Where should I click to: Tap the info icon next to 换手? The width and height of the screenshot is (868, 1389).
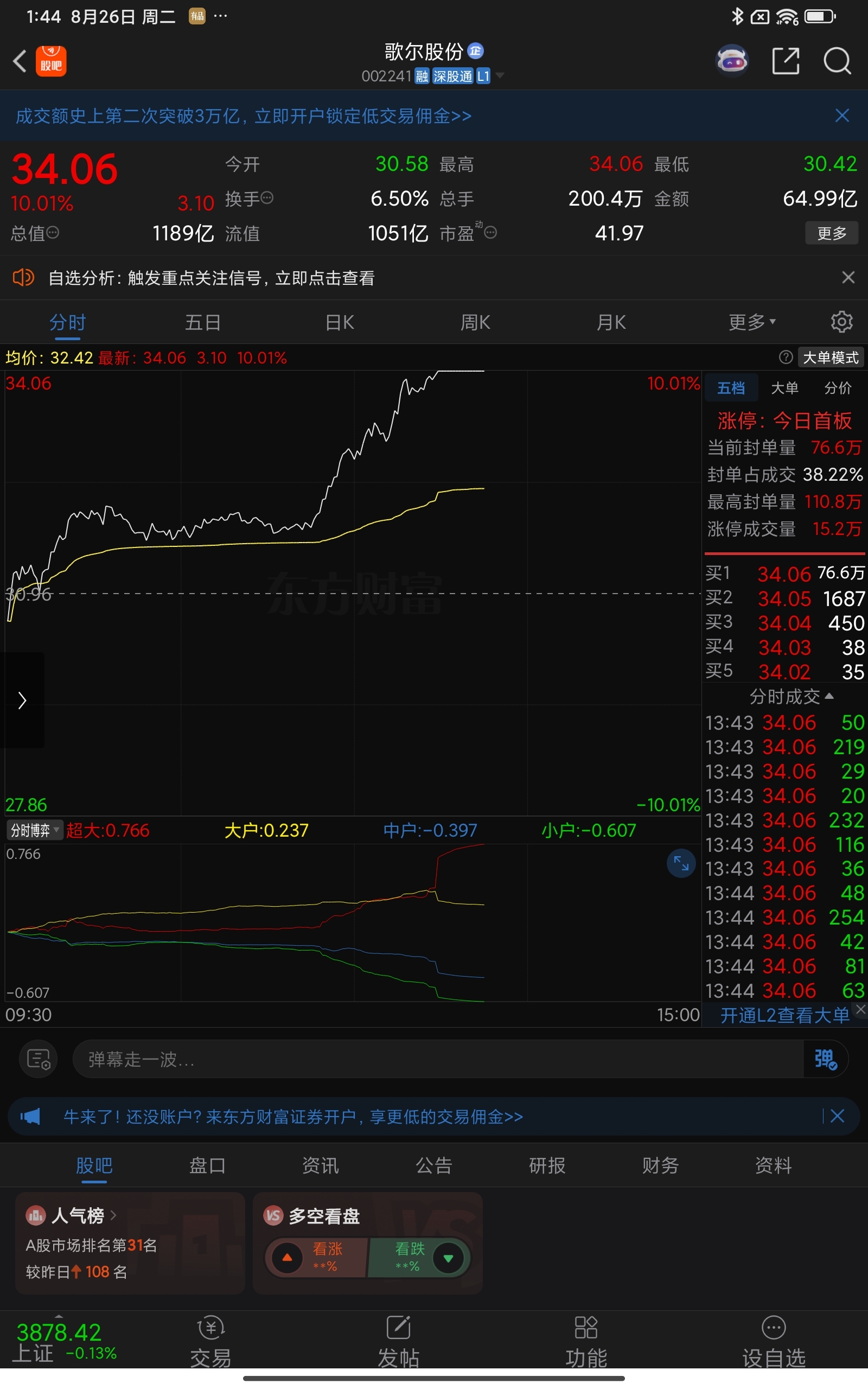pyautogui.click(x=267, y=198)
